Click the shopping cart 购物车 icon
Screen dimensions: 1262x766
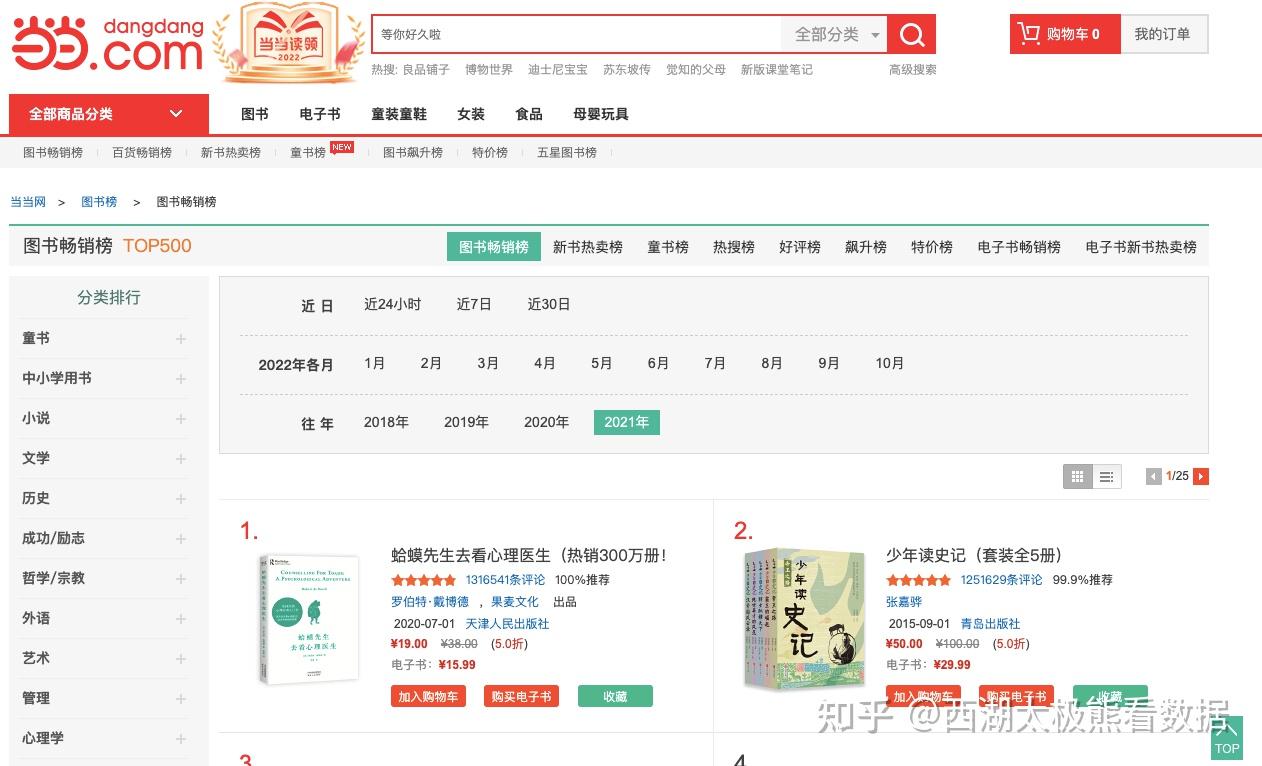[1030, 33]
